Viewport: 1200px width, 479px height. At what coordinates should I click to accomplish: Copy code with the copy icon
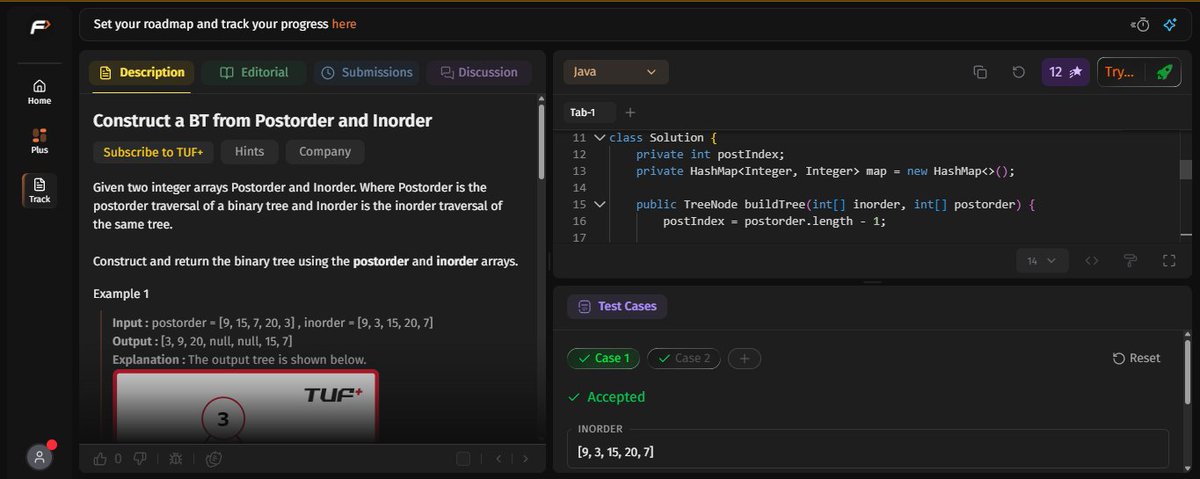pos(980,72)
